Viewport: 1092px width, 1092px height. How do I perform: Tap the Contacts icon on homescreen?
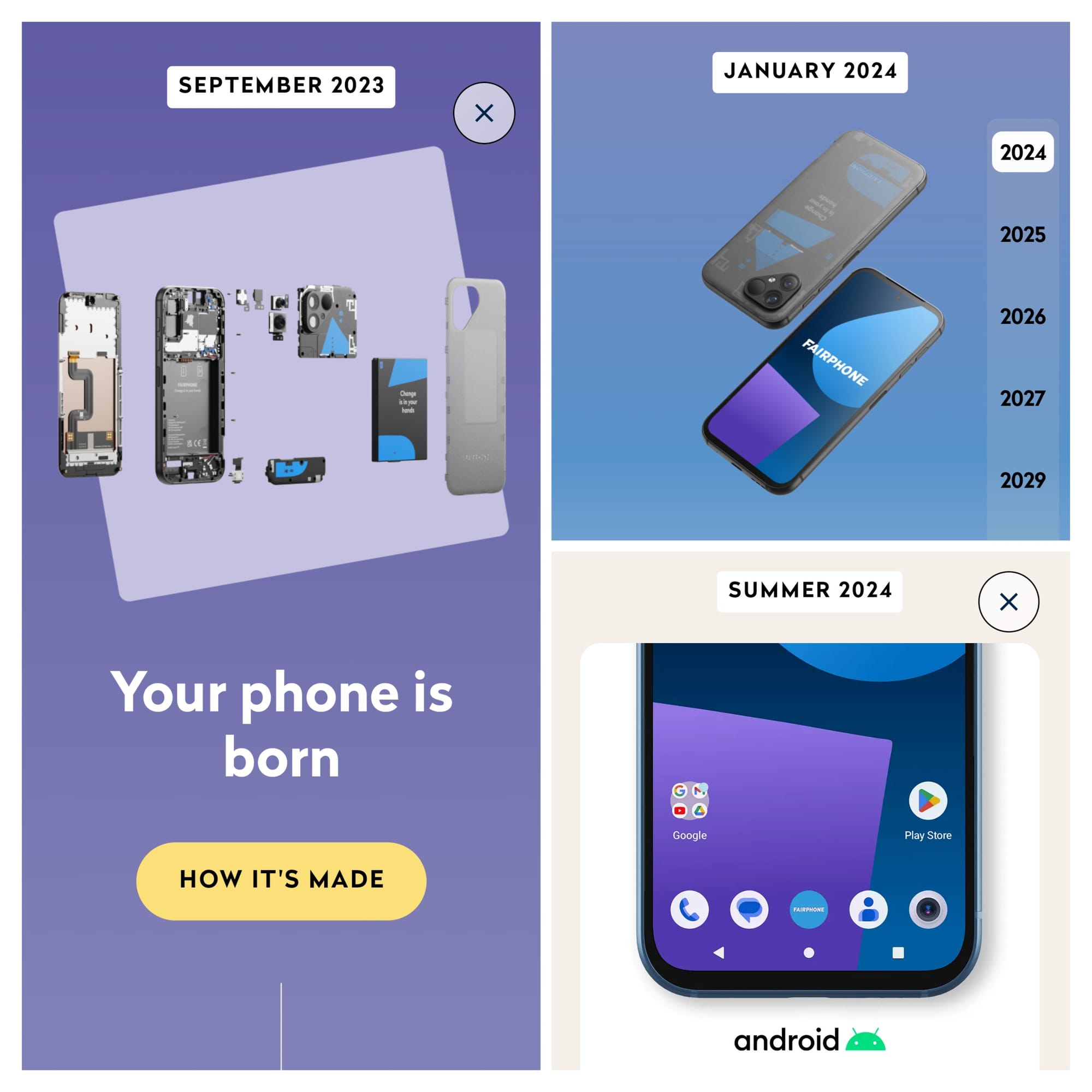pos(869,909)
